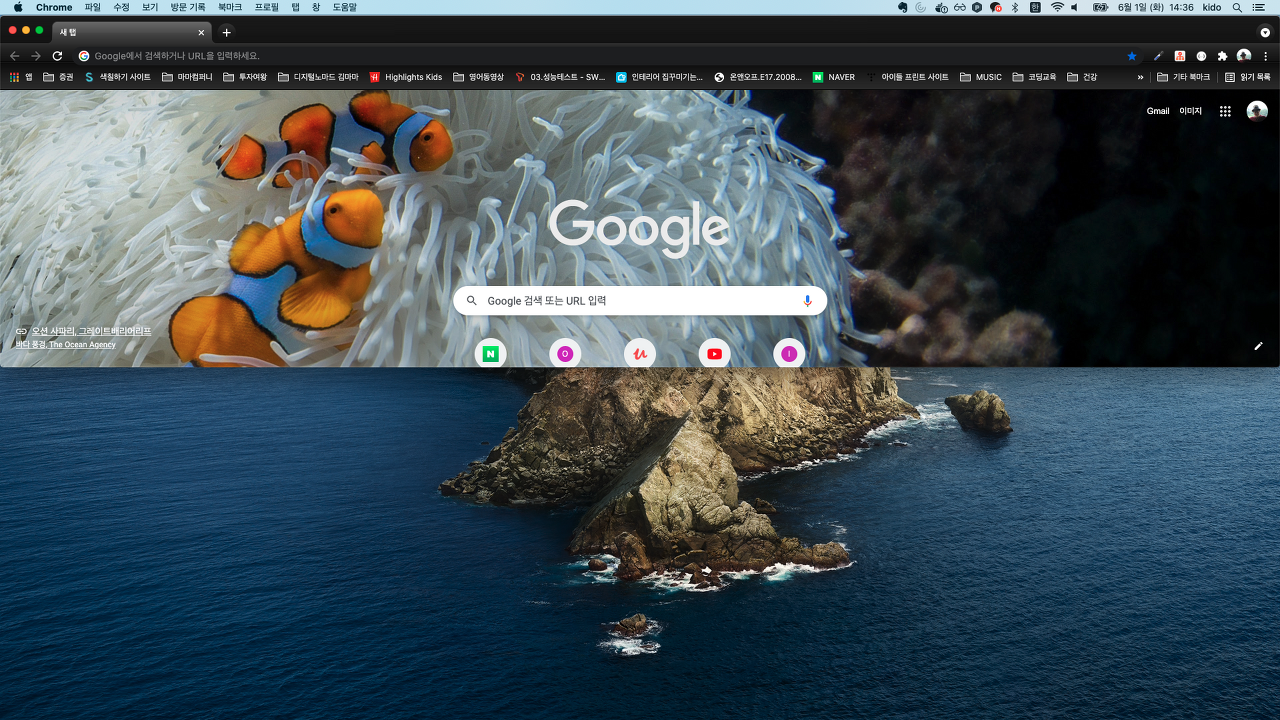Screen dimensions: 1280x720
Task: Open the Highlights Kids bookmark
Action: click(x=406, y=77)
